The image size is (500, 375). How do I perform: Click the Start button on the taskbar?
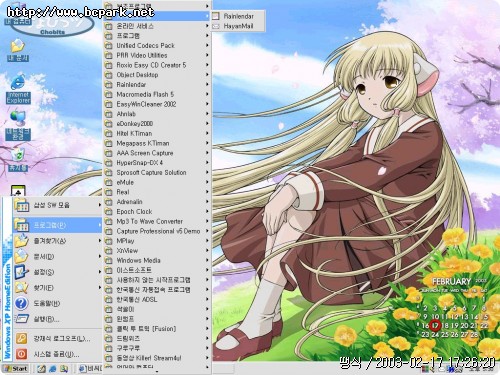tap(16, 369)
